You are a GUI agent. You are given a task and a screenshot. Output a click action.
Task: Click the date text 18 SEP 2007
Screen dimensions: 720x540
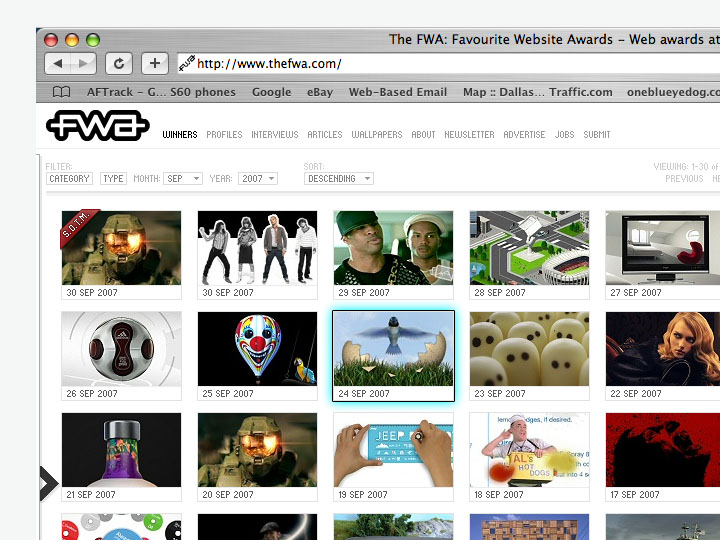coord(499,495)
